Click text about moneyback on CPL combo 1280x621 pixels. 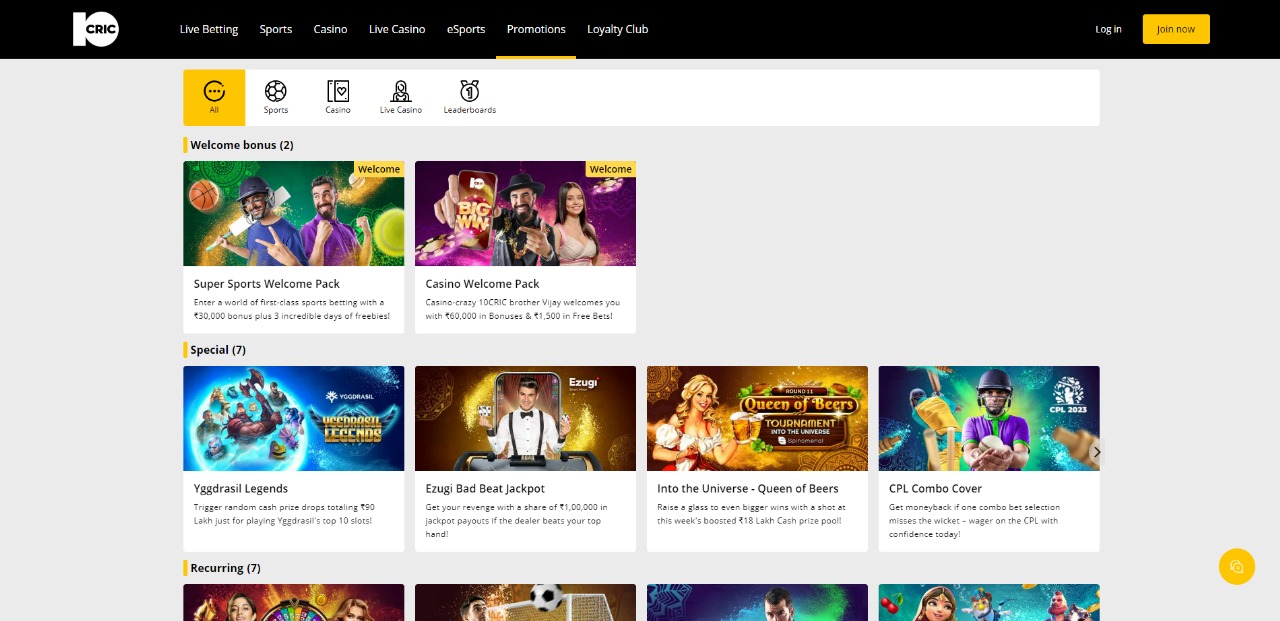coord(974,521)
